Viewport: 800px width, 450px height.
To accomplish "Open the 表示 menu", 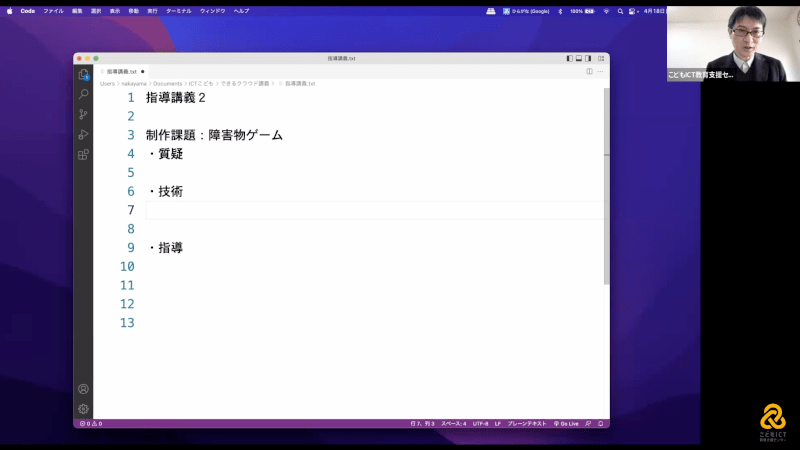I will (x=115, y=11).
